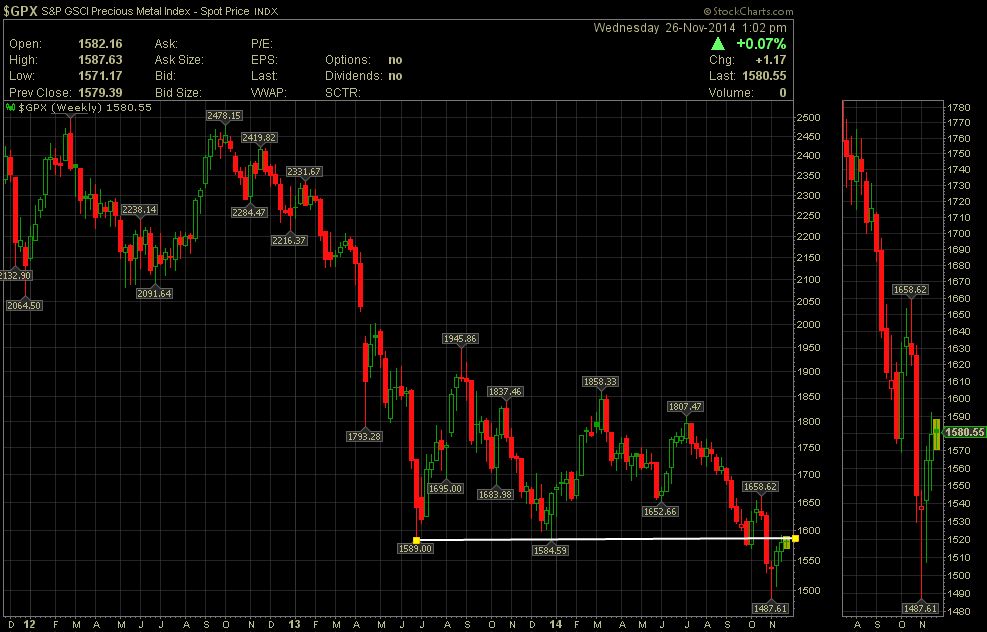The width and height of the screenshot is (987, 632).
Task: Click the 1487.61 low label in the main chart
Action: click(x=770, y=609)
